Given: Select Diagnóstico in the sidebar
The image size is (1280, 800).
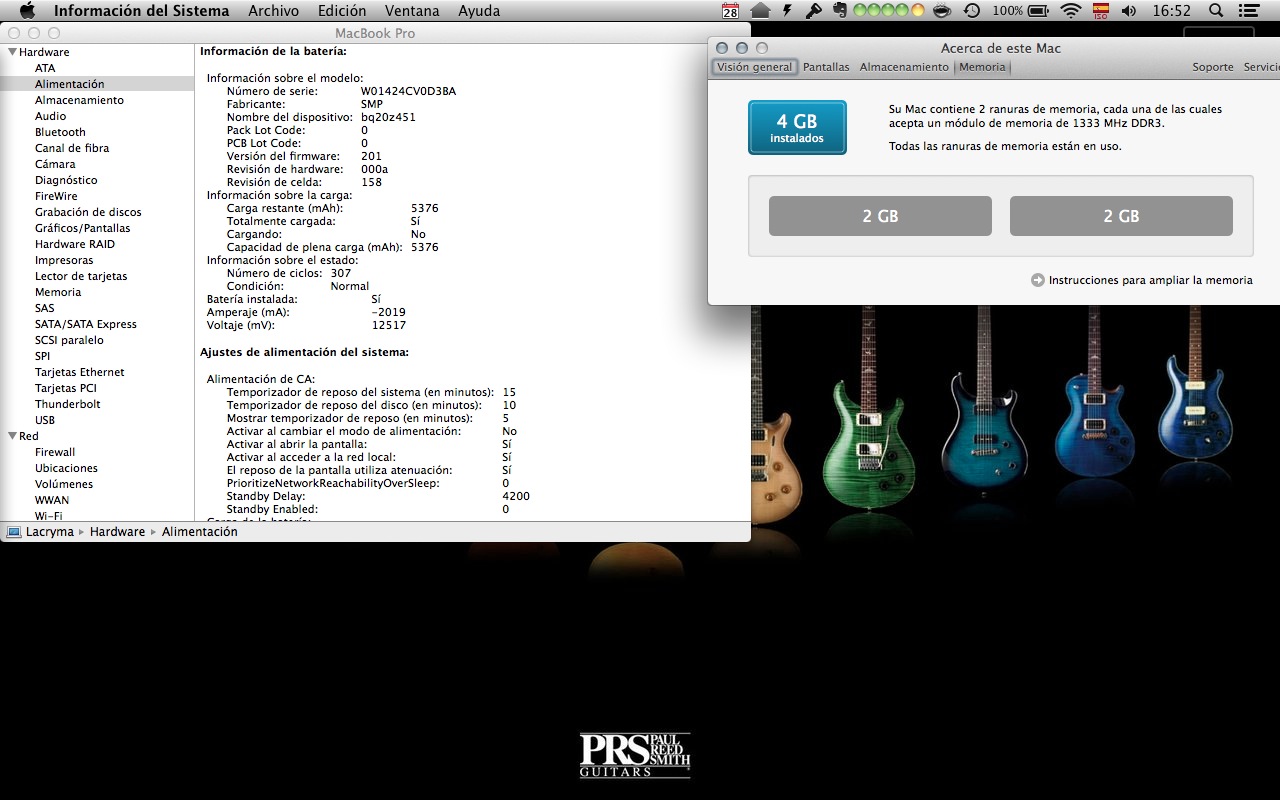Looking at the screenshot, I should pyautogui.click(x=66, y=180).
